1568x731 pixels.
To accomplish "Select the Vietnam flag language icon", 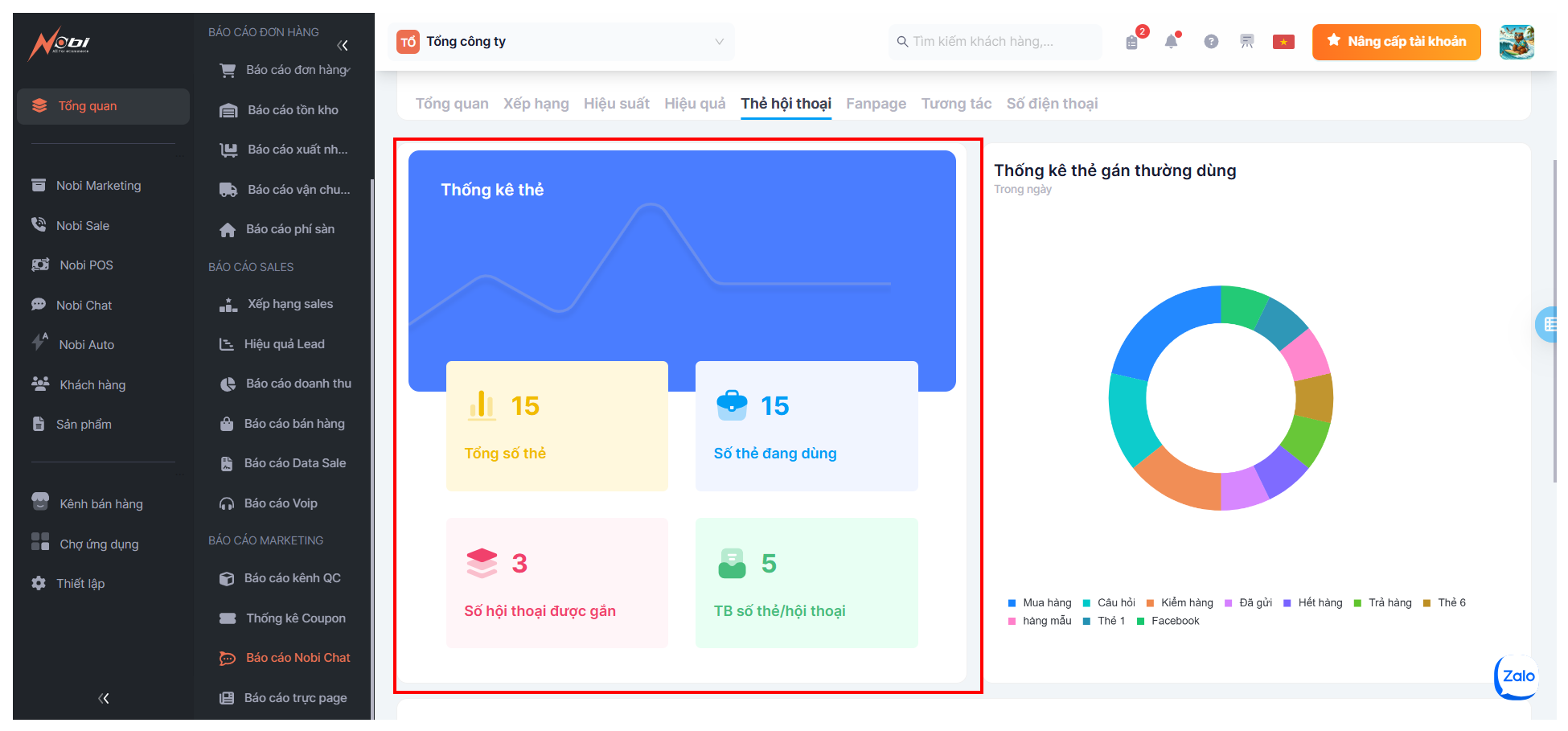I will coord(1283,42).
